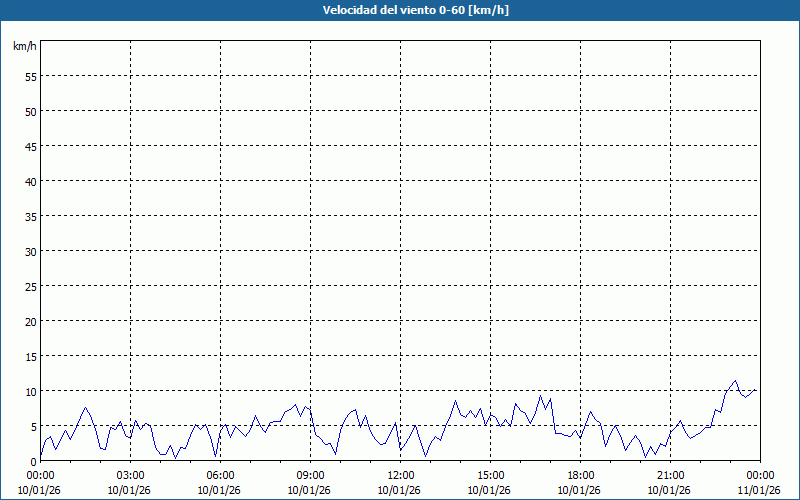Select the 18:00 time axis label
The width and height of the screenshot is (800, 500).
pyautogui.click(x=580, y=475)
